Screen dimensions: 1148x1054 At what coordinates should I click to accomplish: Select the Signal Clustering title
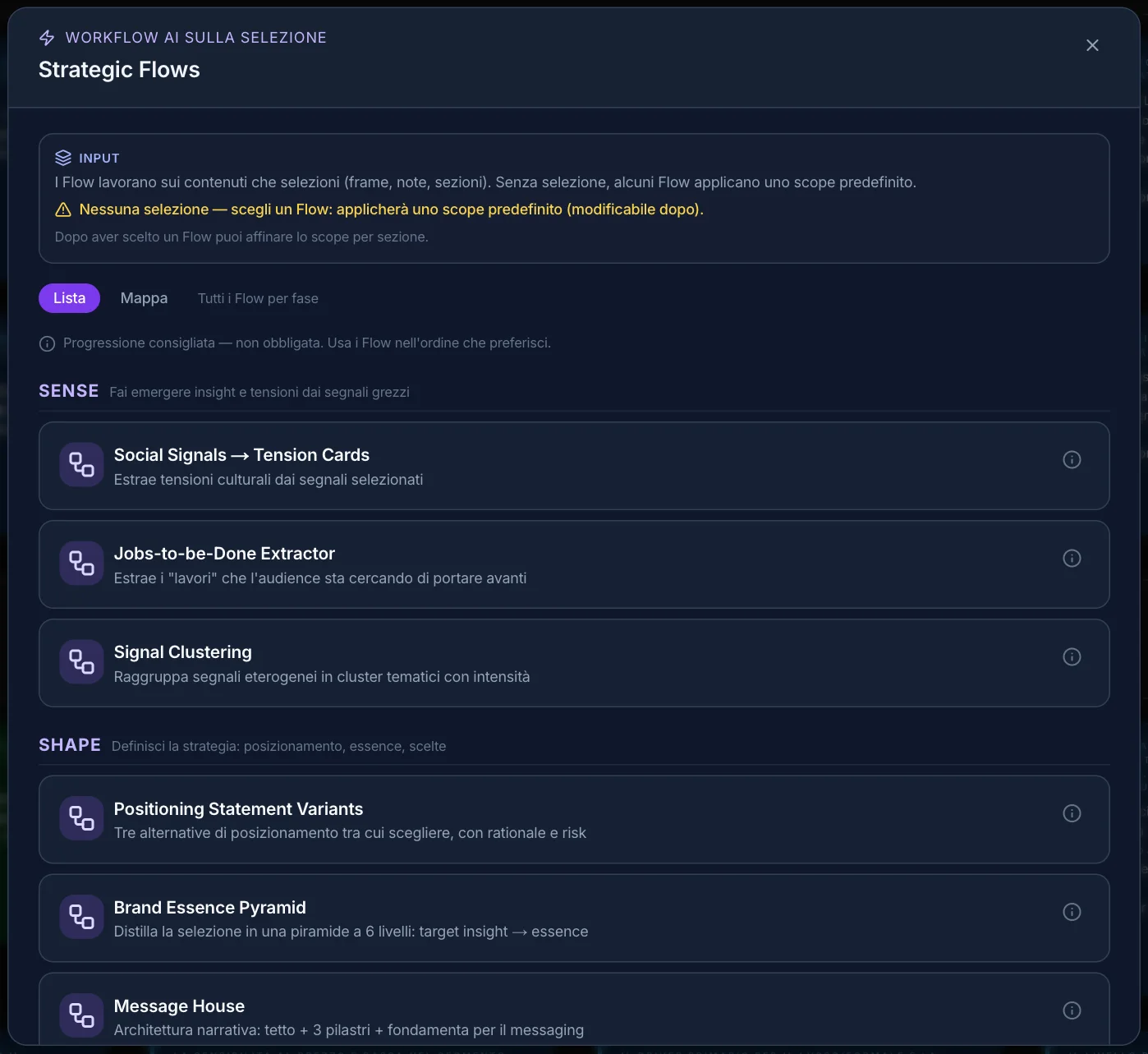click(x=182, y=652)
